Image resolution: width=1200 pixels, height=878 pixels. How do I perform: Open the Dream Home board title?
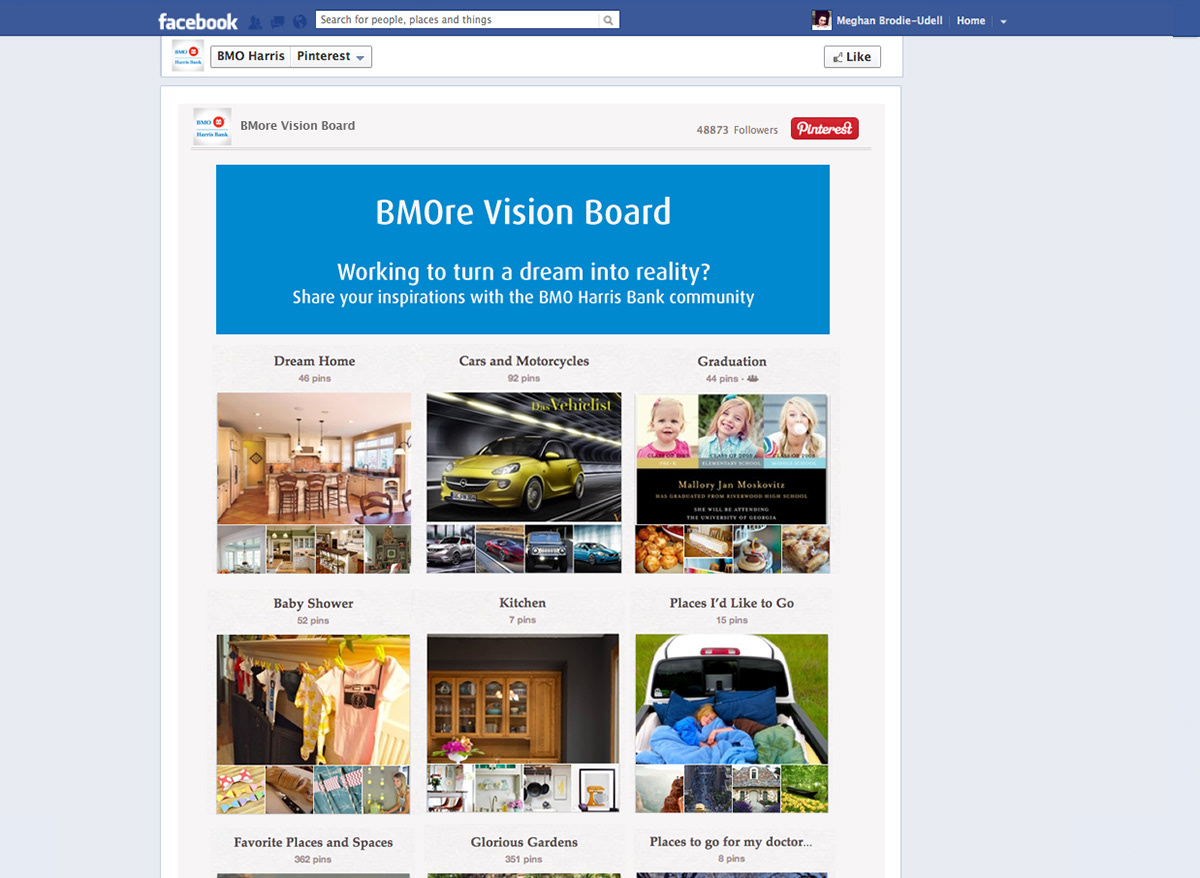(x=315, y=361)
